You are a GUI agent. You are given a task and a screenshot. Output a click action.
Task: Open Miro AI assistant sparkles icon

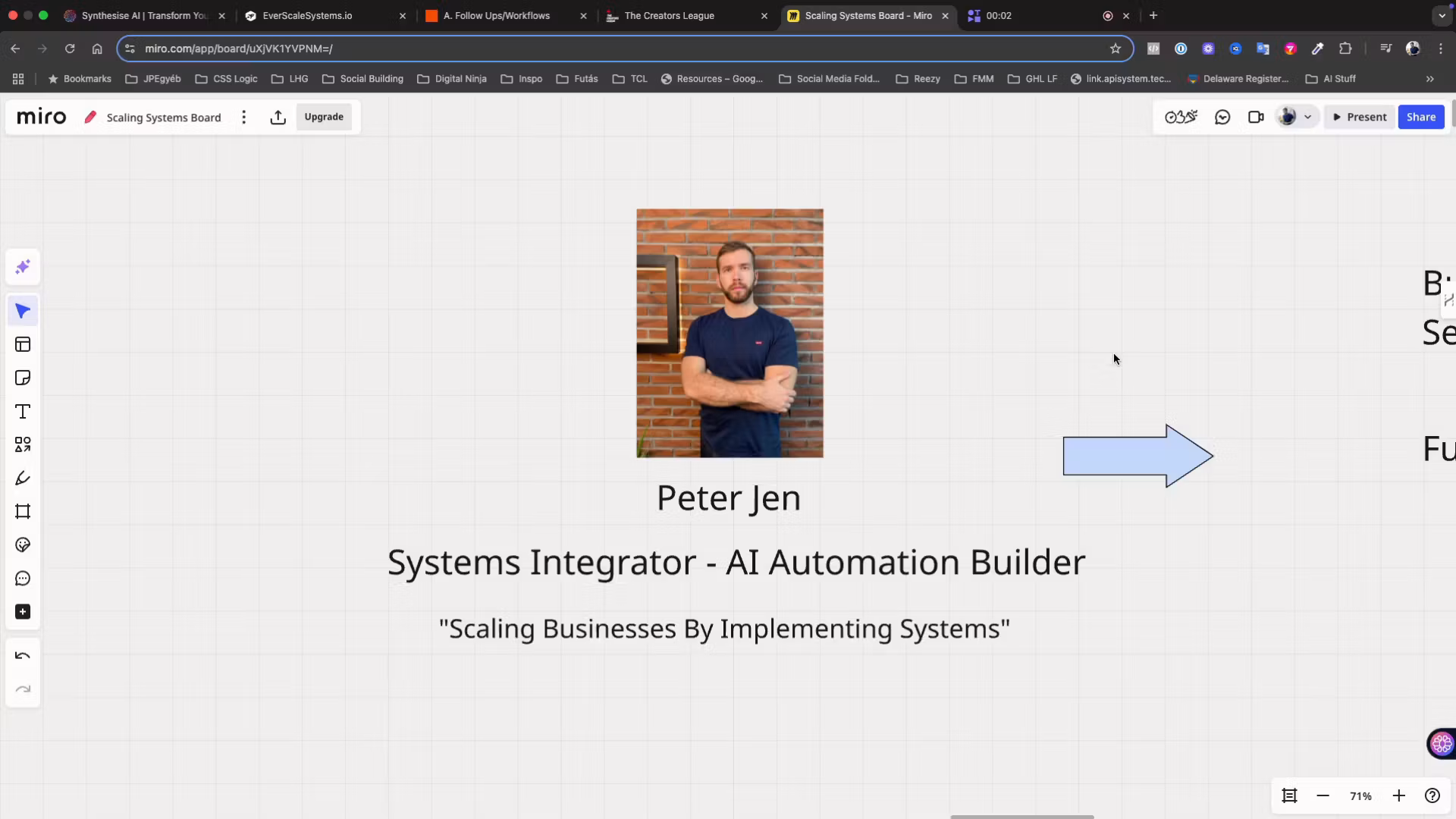(x=23, y=266)
